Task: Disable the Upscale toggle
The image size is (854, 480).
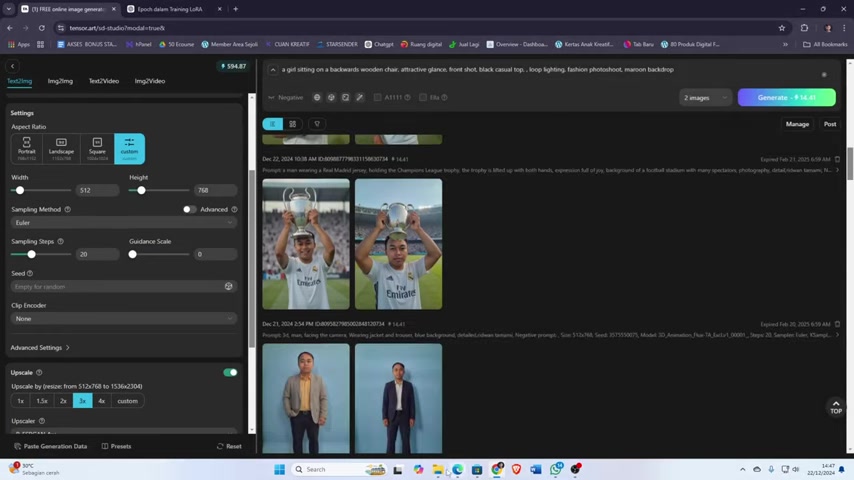Action: [230, 372]
